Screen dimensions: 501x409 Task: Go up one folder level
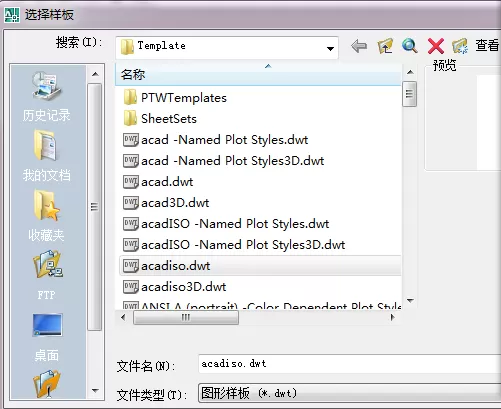point(385,46)
